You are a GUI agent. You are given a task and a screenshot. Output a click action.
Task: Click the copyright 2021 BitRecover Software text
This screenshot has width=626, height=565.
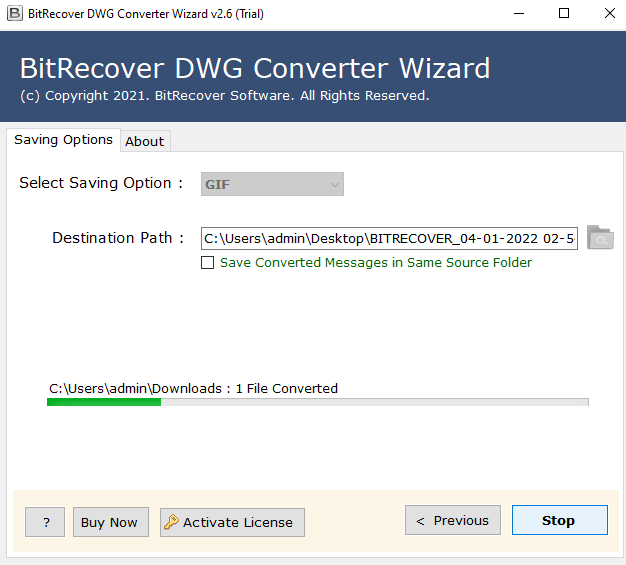coord(225,96)
